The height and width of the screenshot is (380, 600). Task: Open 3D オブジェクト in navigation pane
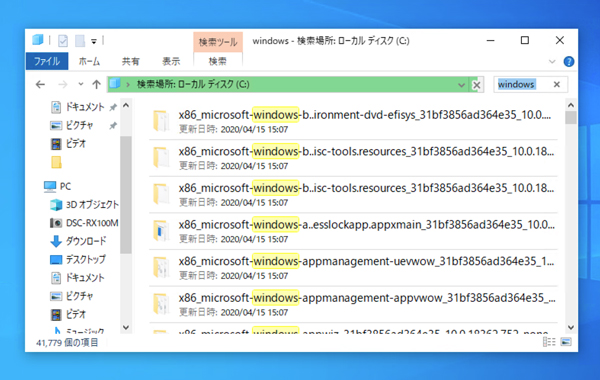point(85,205)
